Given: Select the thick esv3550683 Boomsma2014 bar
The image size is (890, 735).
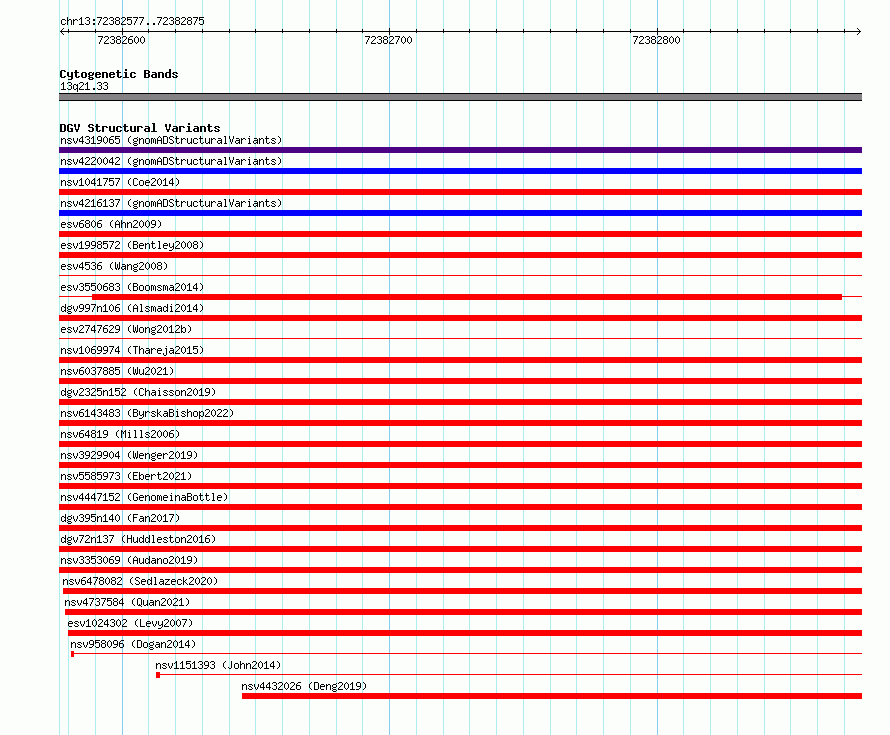Looking at the screenshot, I should (x=467, y=297).
